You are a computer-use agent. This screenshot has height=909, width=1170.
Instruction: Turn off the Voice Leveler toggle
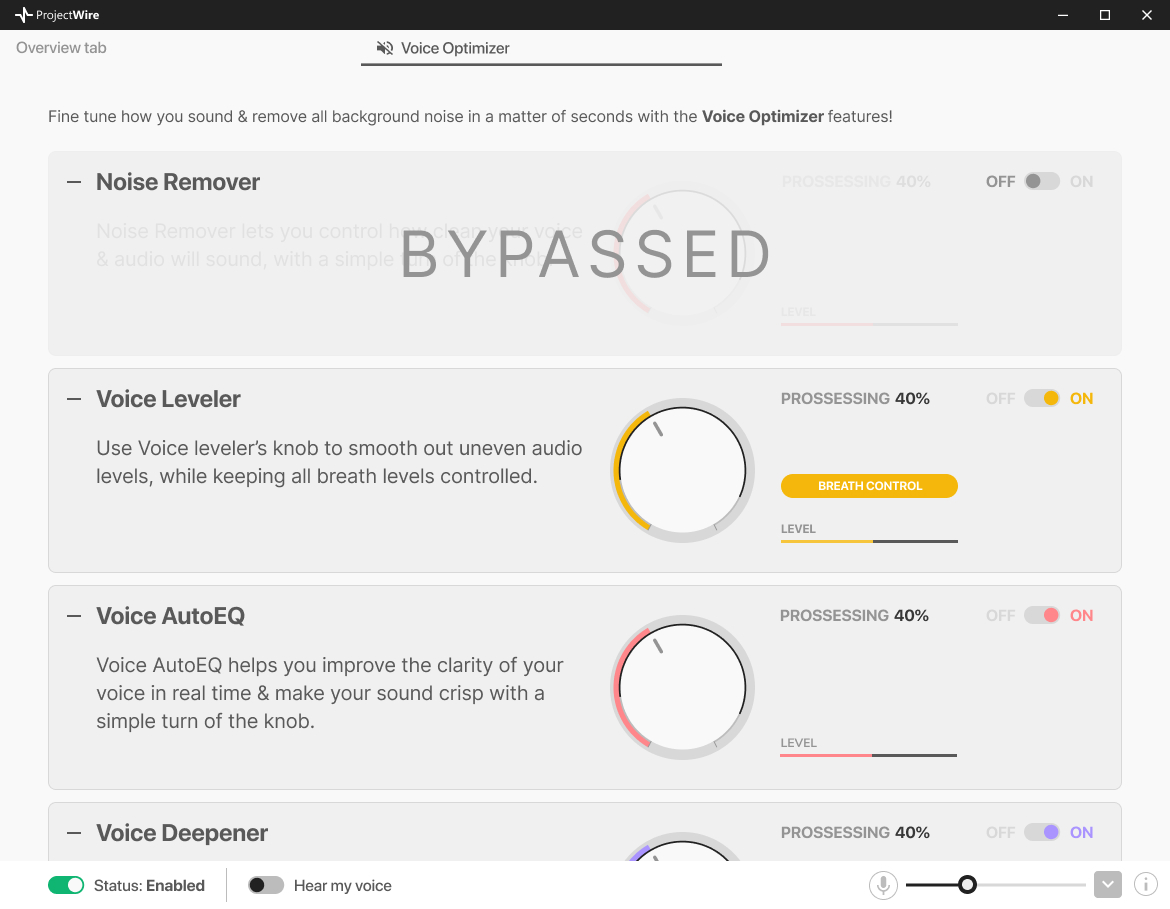coord(1042,399)
